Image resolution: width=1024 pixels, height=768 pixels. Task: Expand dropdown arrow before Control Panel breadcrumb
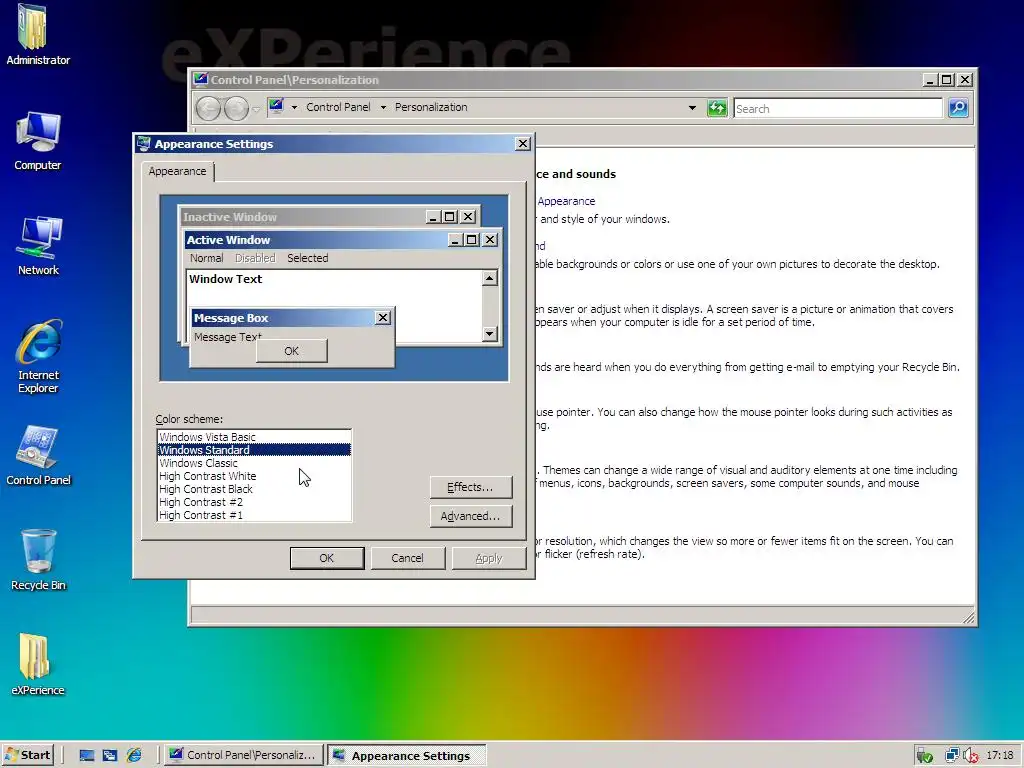pos(294,107)
